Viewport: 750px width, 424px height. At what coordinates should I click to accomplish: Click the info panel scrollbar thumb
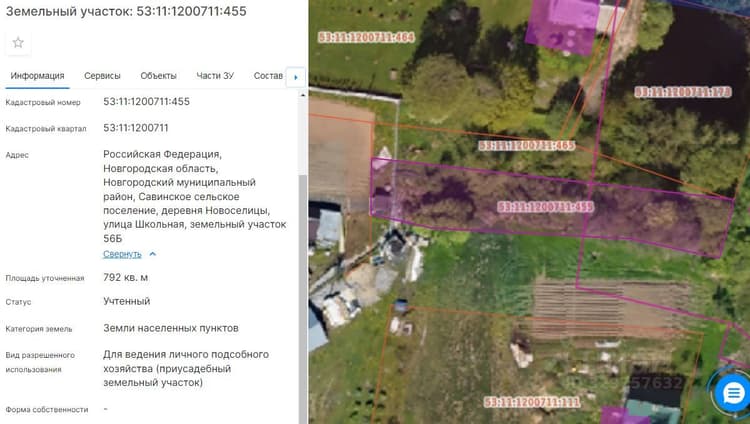pos(302,297)
